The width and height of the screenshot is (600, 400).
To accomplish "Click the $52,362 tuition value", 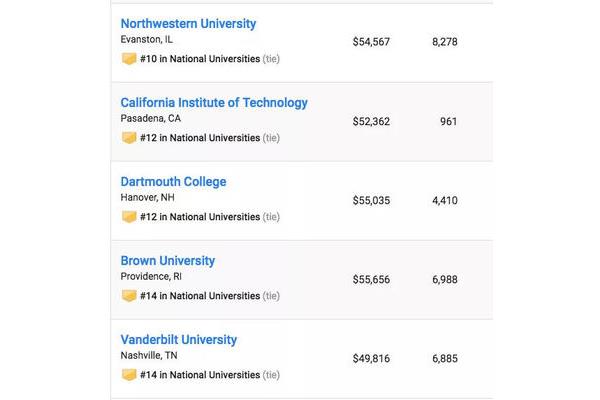I will click(371, 121).
